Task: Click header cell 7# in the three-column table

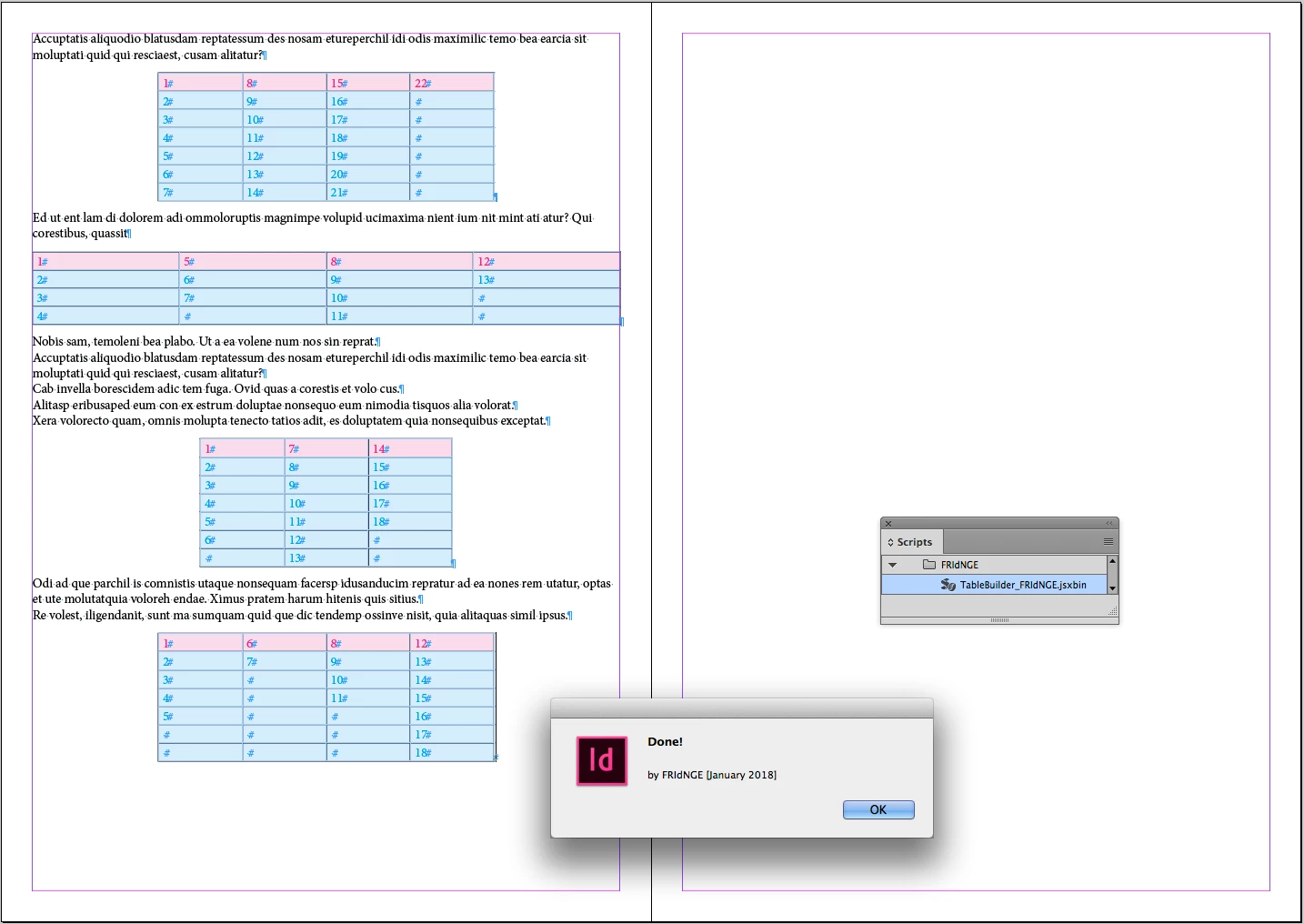Action: pyautogui.click(x=326, y=448)
